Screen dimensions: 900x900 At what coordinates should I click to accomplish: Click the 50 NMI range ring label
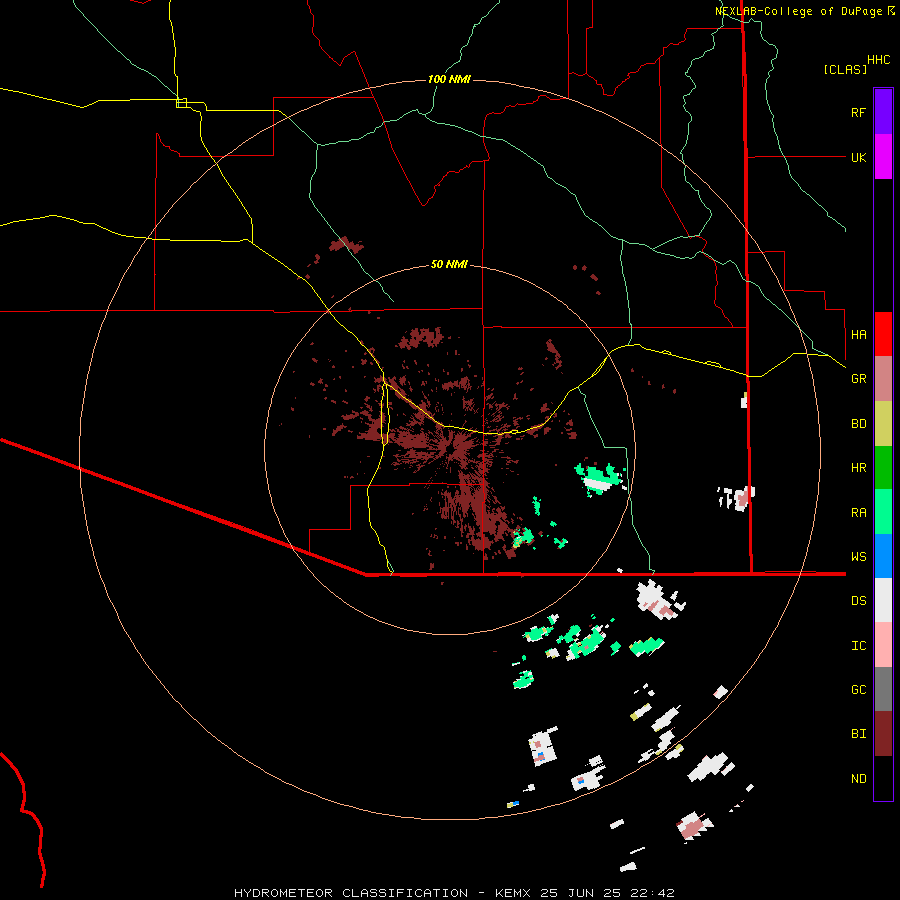click(449, 264)
